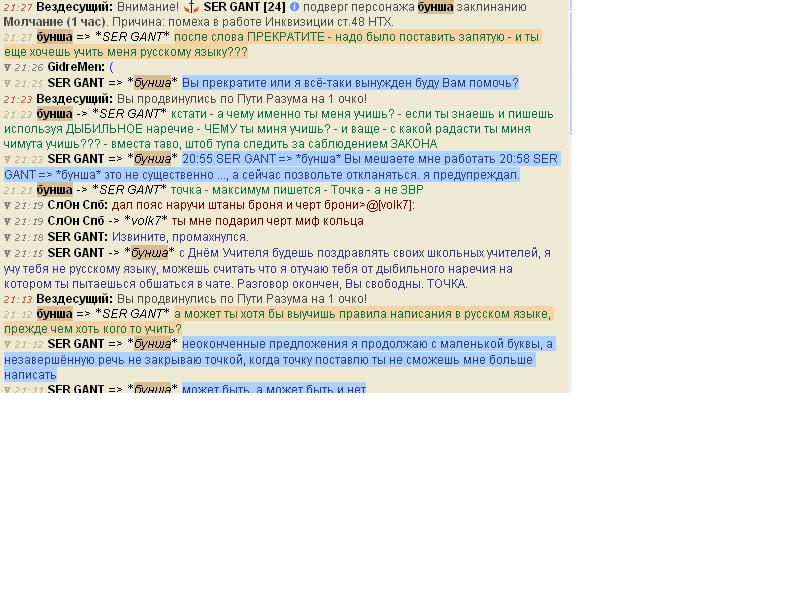Click the sender SER GANT in the 21:18 message
The width and height of the screenshot is (800, 600).
(77, 237)
